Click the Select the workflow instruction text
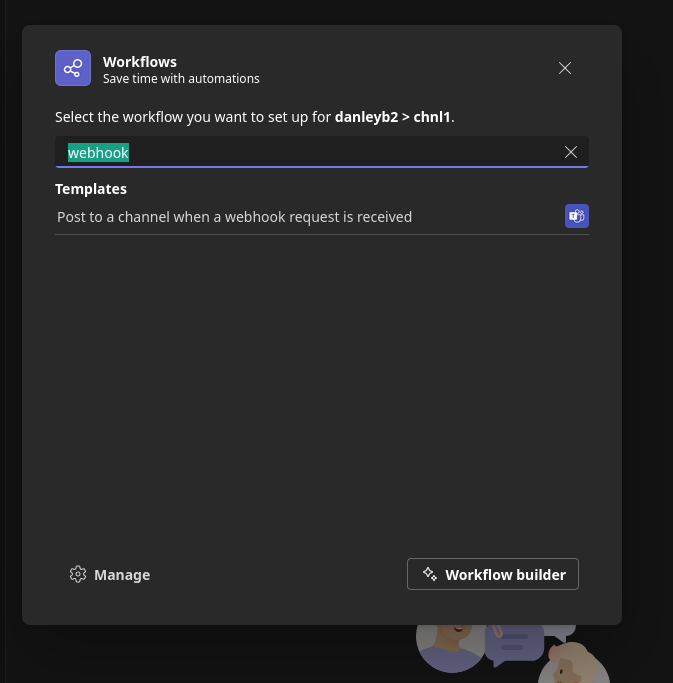The image size is (673, 683). 192,117
